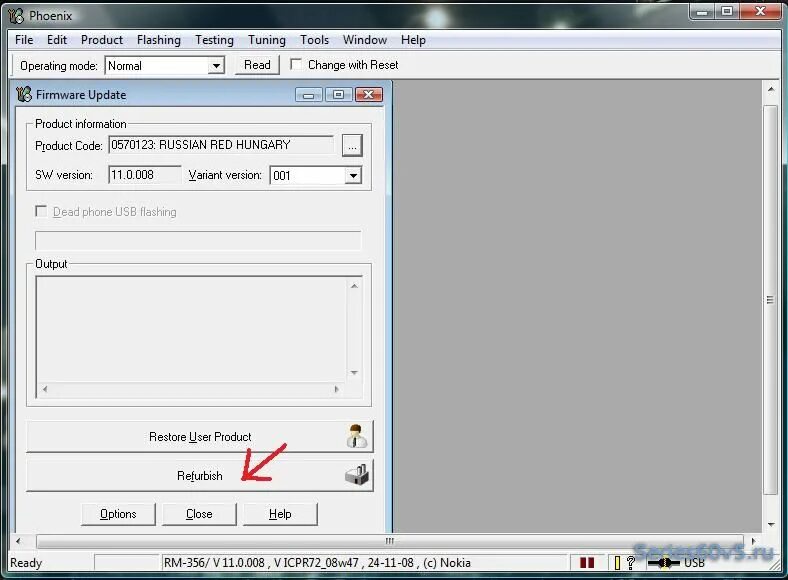Expand the Operating mode dropdown

(x=216, y=66)
